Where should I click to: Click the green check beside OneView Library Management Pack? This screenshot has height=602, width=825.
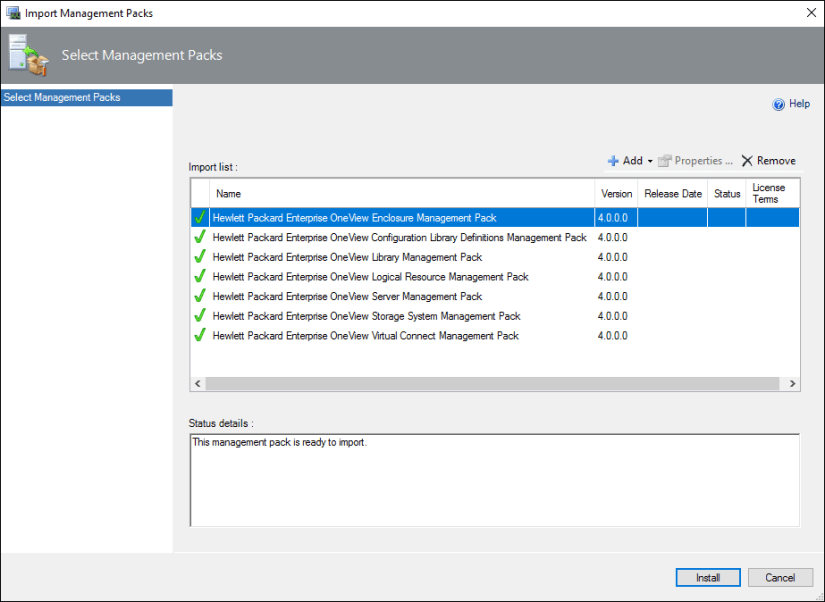coord(200,256)
